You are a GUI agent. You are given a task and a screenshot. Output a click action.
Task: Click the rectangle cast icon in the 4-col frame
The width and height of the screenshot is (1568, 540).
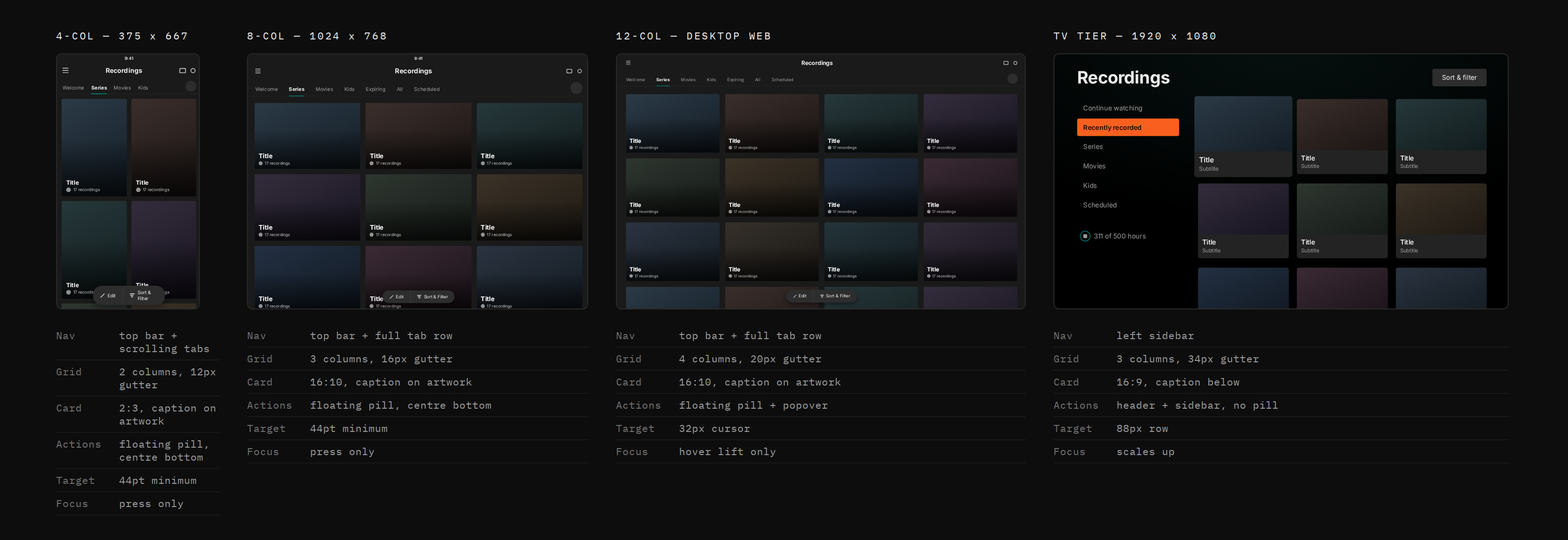click(x=182, y=71)
